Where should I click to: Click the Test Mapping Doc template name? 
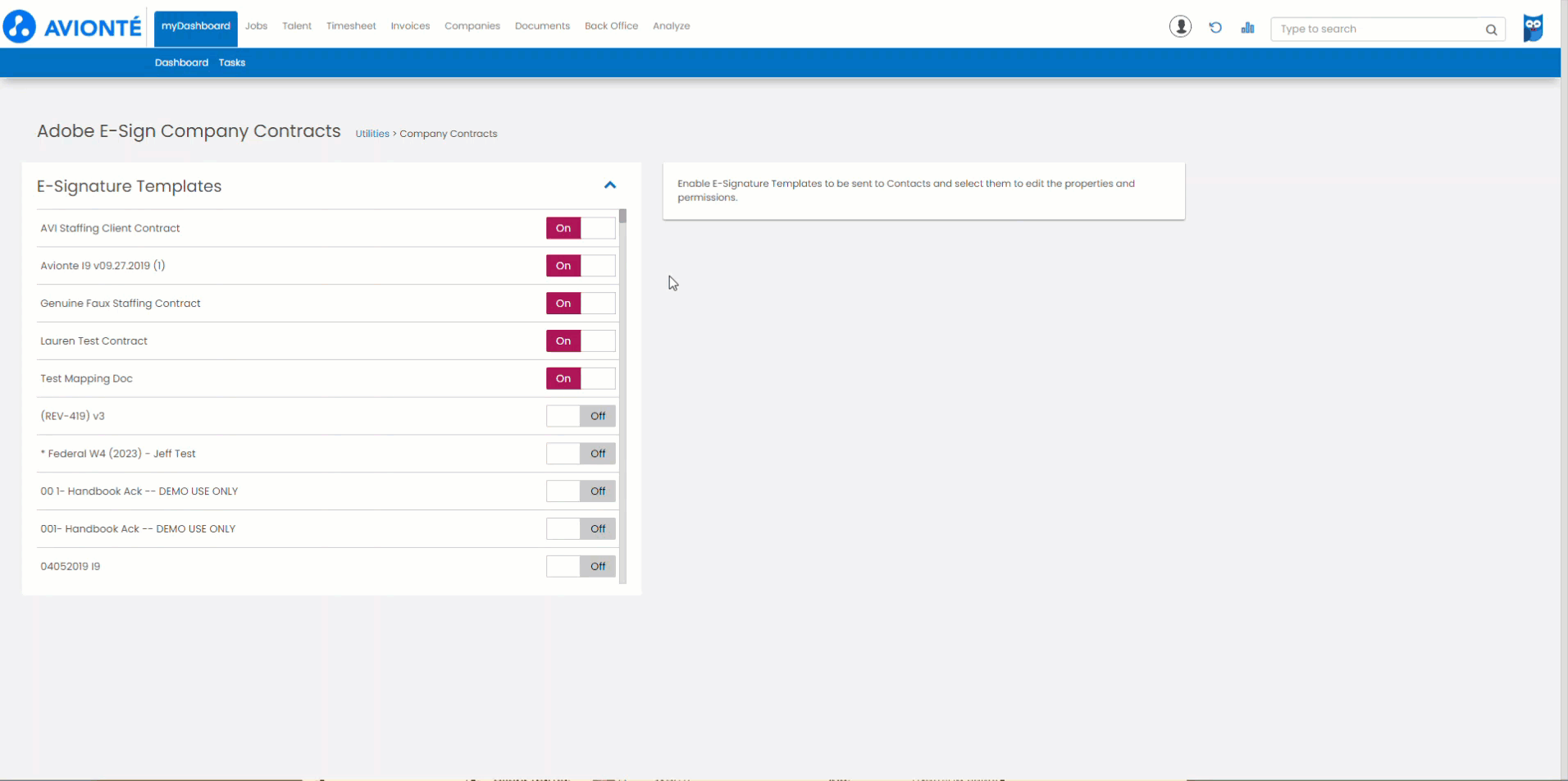tap(86, 378)
